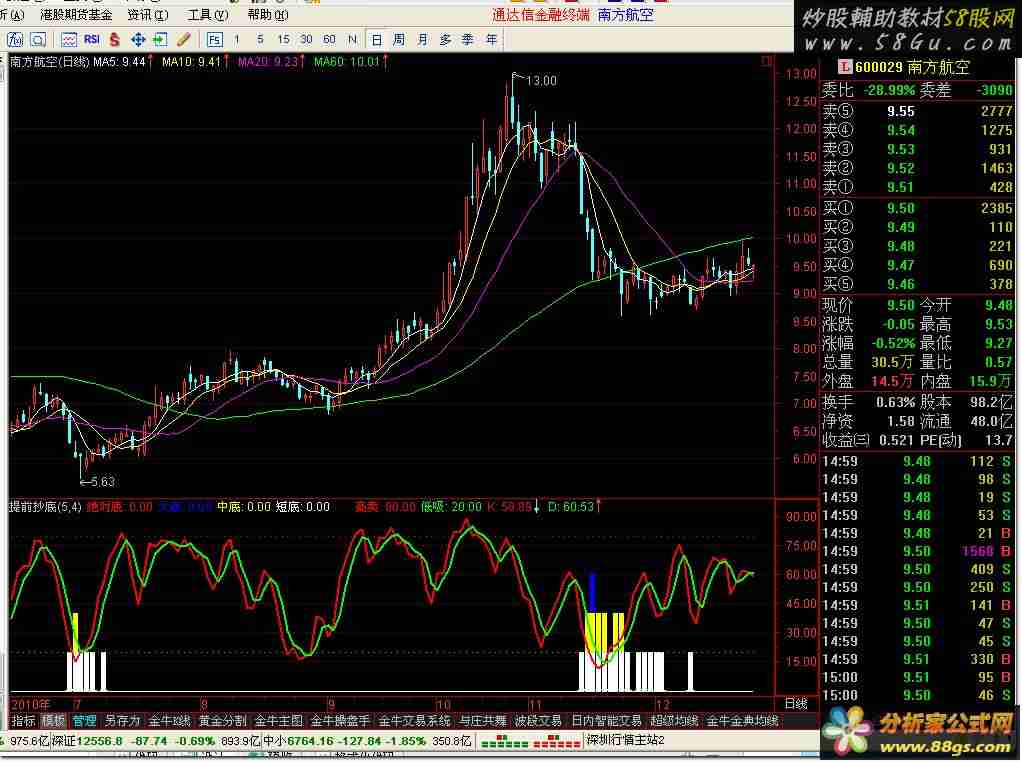Select the multi-period (多) view
The height and width of the screenshot is (762, 1022).
(x=445, y=40)
